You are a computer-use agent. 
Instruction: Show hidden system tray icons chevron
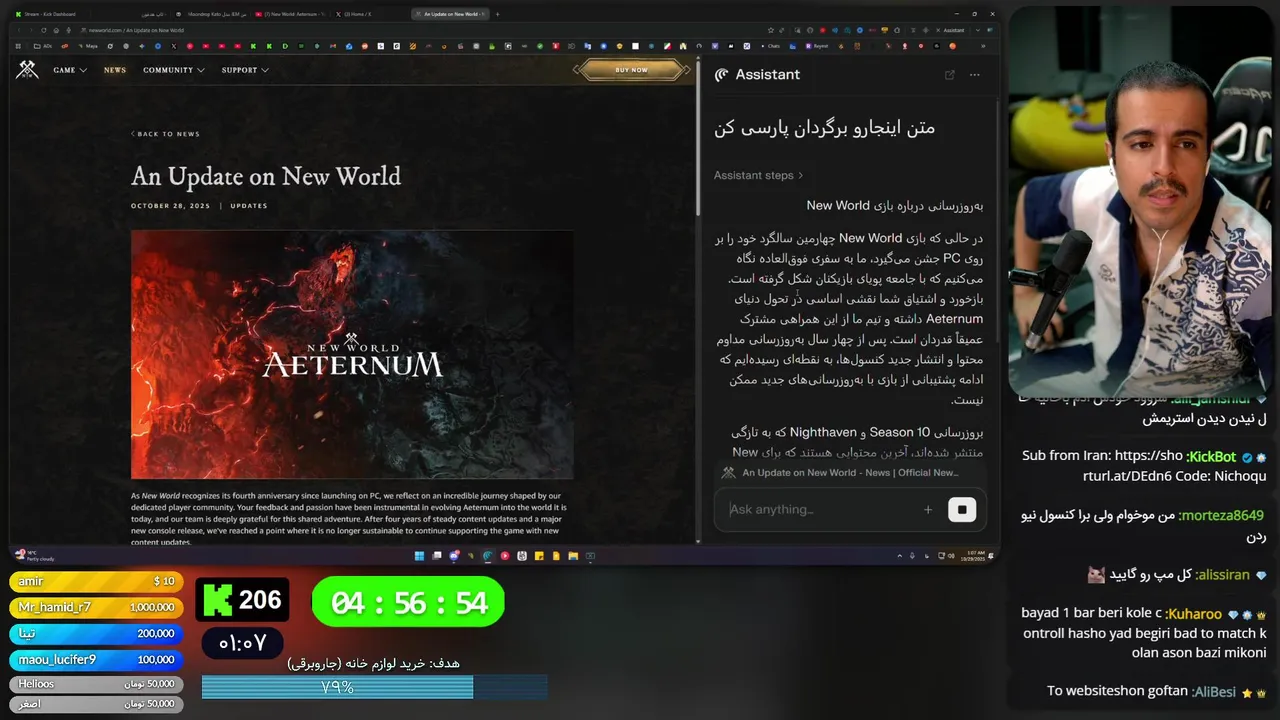tap(899, 556)
